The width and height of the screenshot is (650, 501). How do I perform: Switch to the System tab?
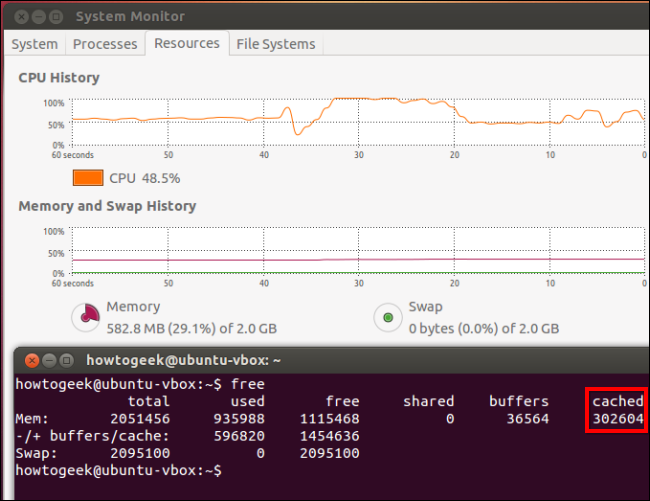(x=35, y=44)
